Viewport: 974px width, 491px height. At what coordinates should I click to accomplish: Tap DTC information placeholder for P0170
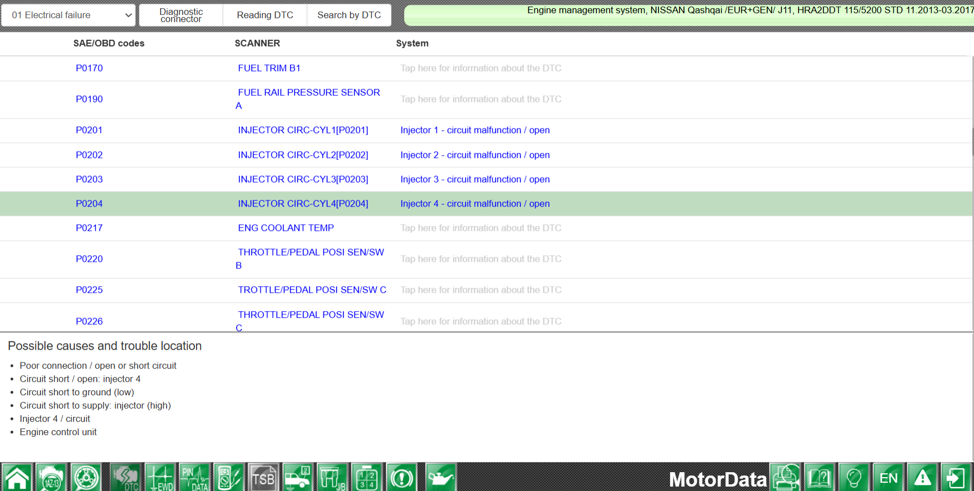pyautogui.click(x=481, y=68)
